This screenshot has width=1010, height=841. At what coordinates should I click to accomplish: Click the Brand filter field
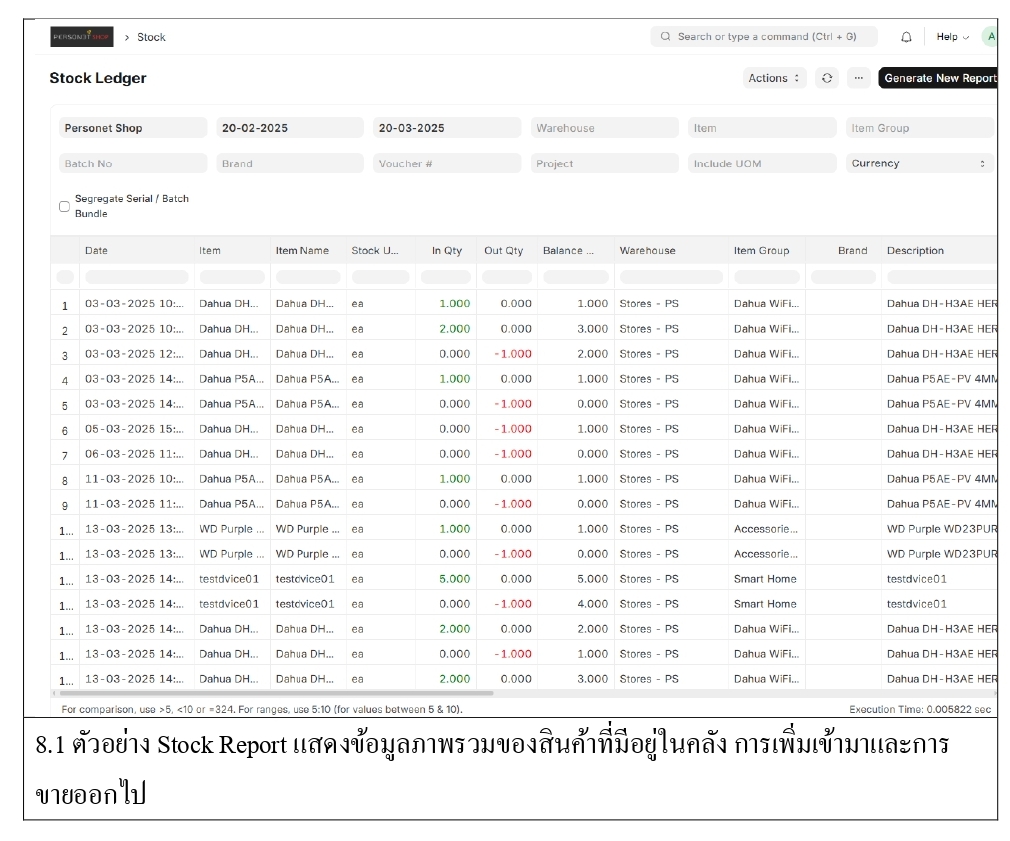[x=290, y=164]
